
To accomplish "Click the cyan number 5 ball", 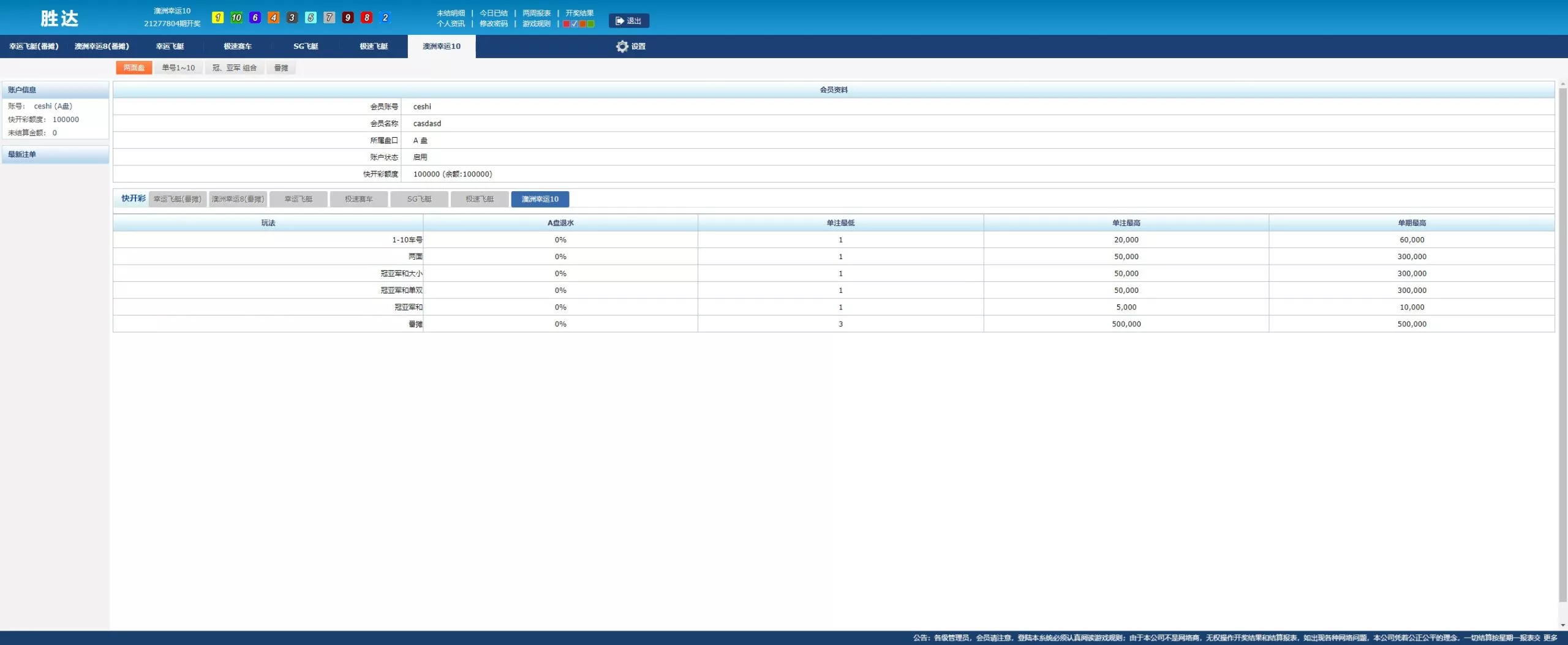I will click(x=311, y=18).
